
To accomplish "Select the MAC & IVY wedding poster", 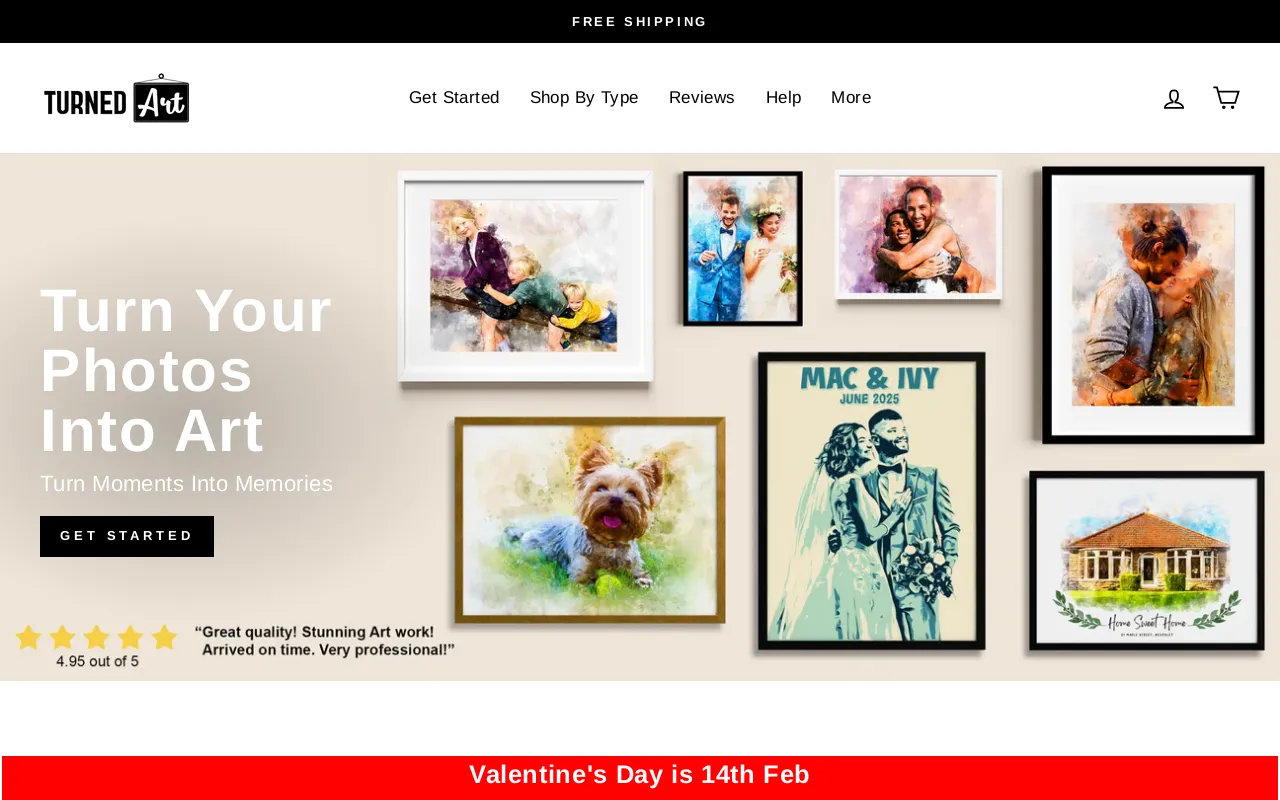I will click(871, 501).
